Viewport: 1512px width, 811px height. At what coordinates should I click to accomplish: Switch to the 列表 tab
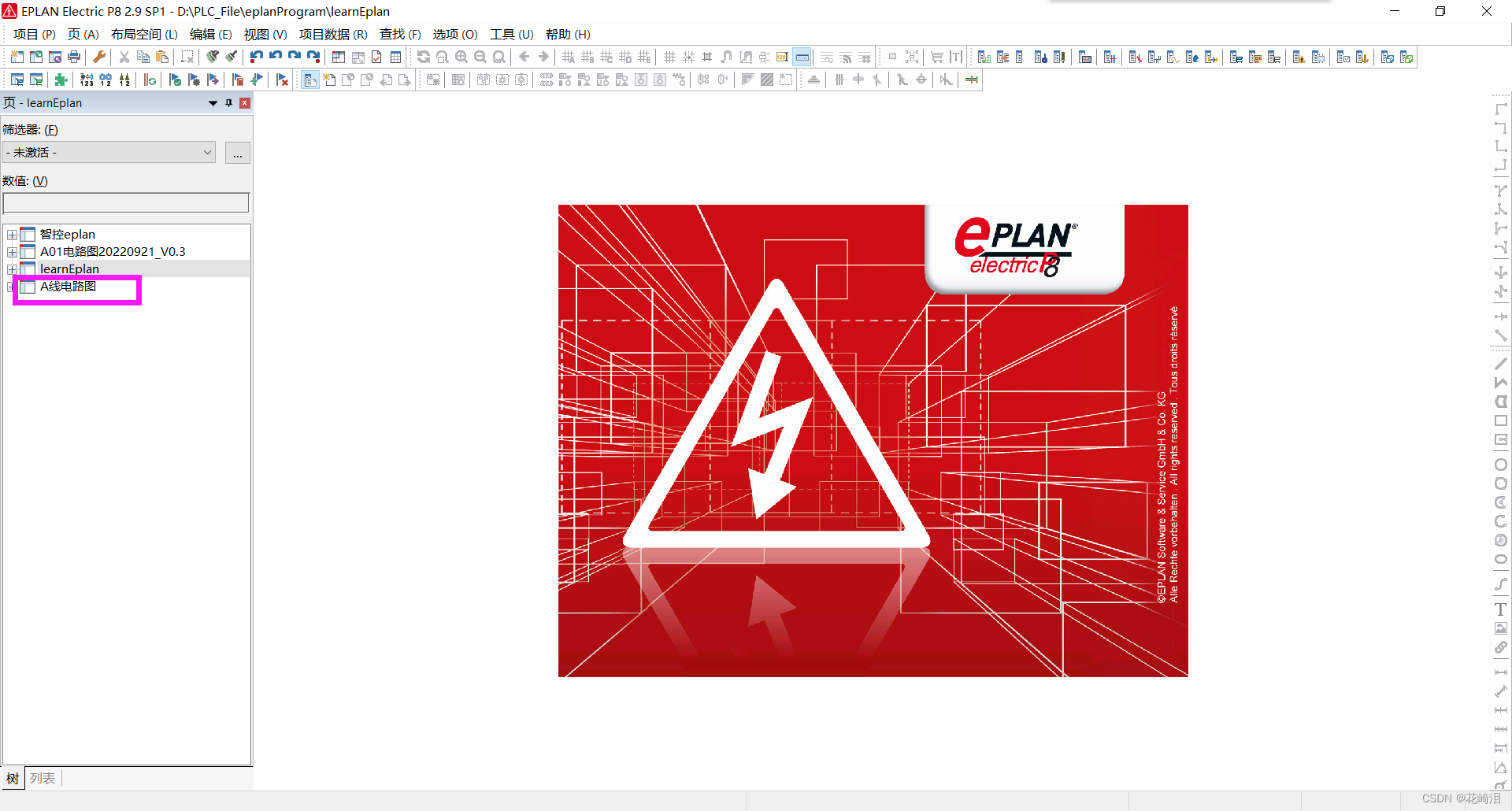coord(43,778)
